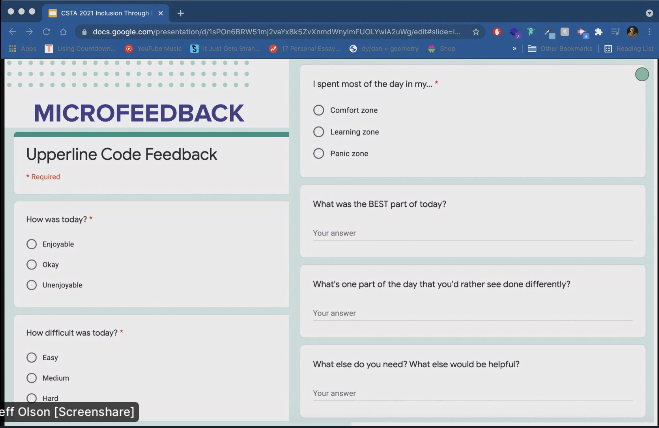The width and height of the screenshot is (659, 428).
Task: Go back to the previous page
Action: [13, 32]
